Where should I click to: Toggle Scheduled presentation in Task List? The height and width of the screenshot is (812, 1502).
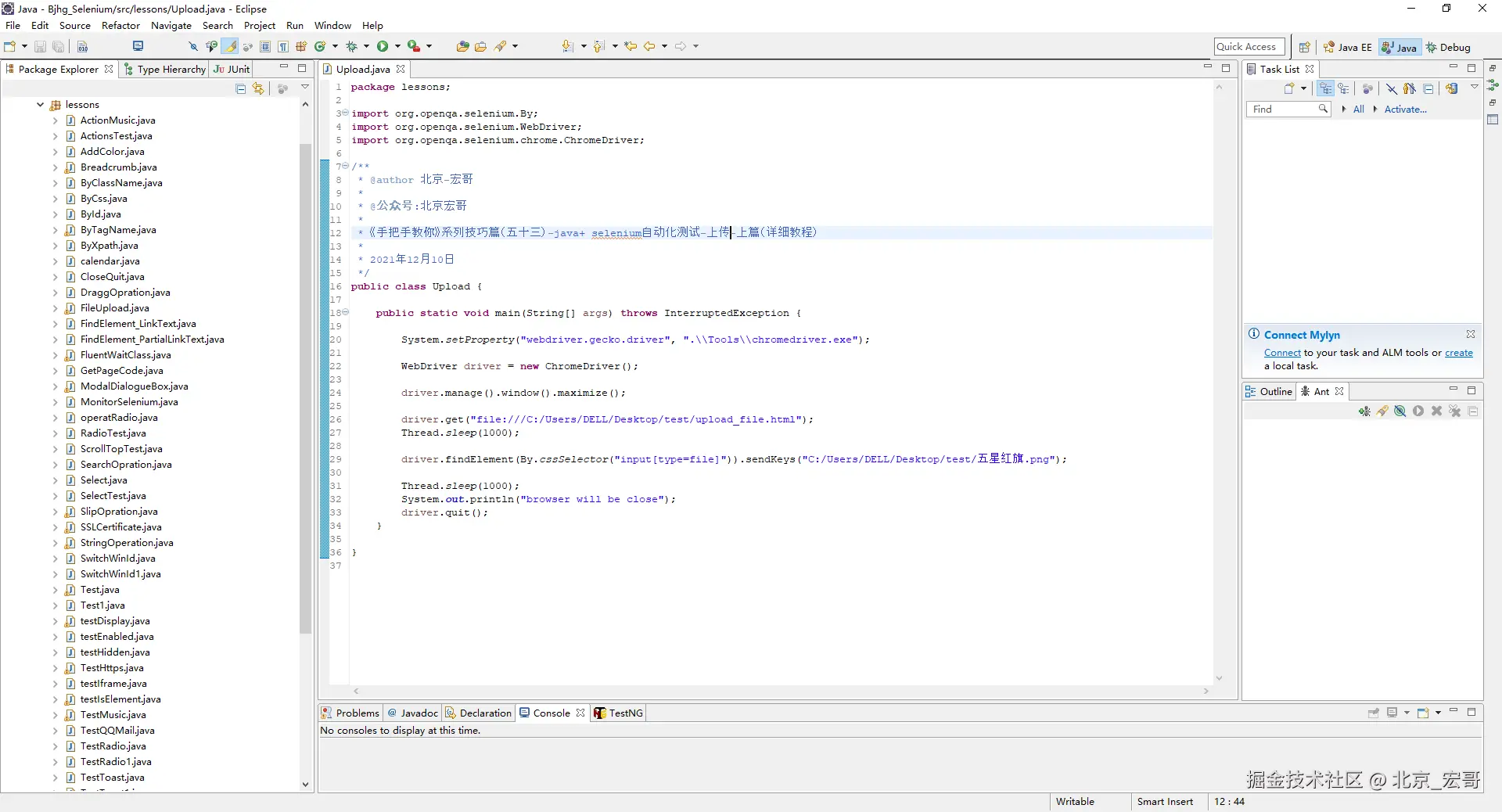1343,89
